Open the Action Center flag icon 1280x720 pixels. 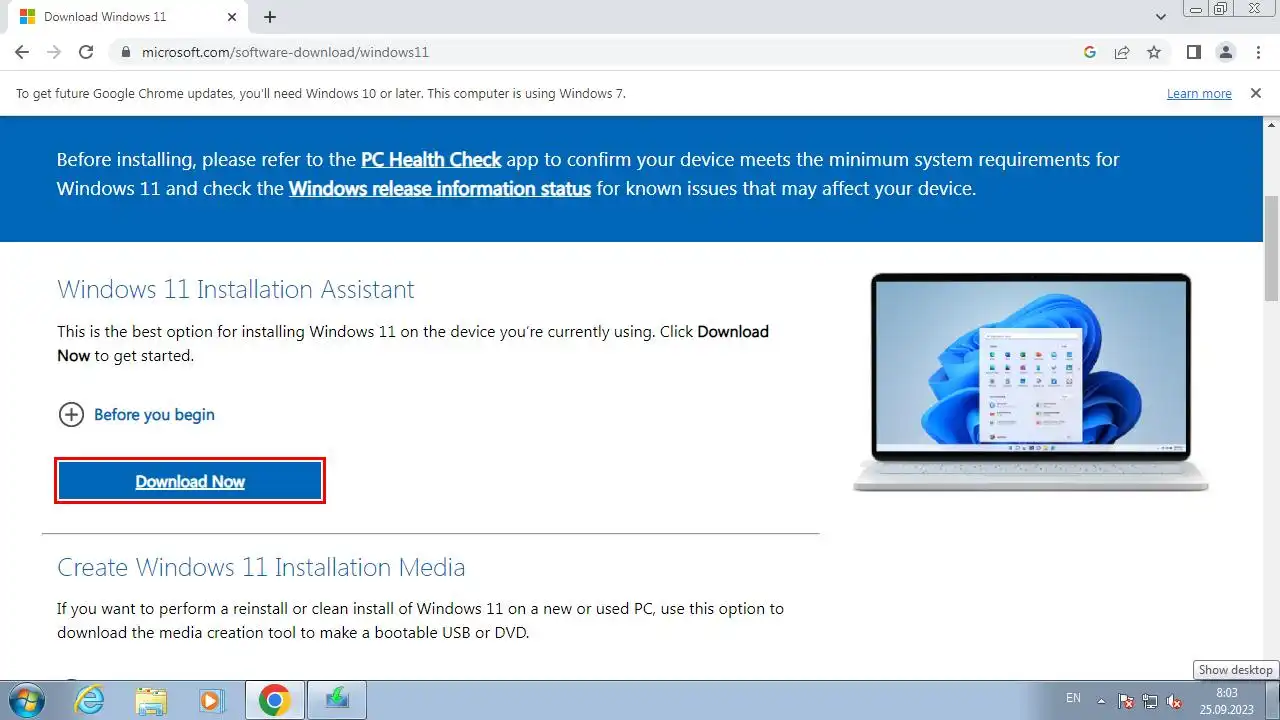[x=1126, y=700]
